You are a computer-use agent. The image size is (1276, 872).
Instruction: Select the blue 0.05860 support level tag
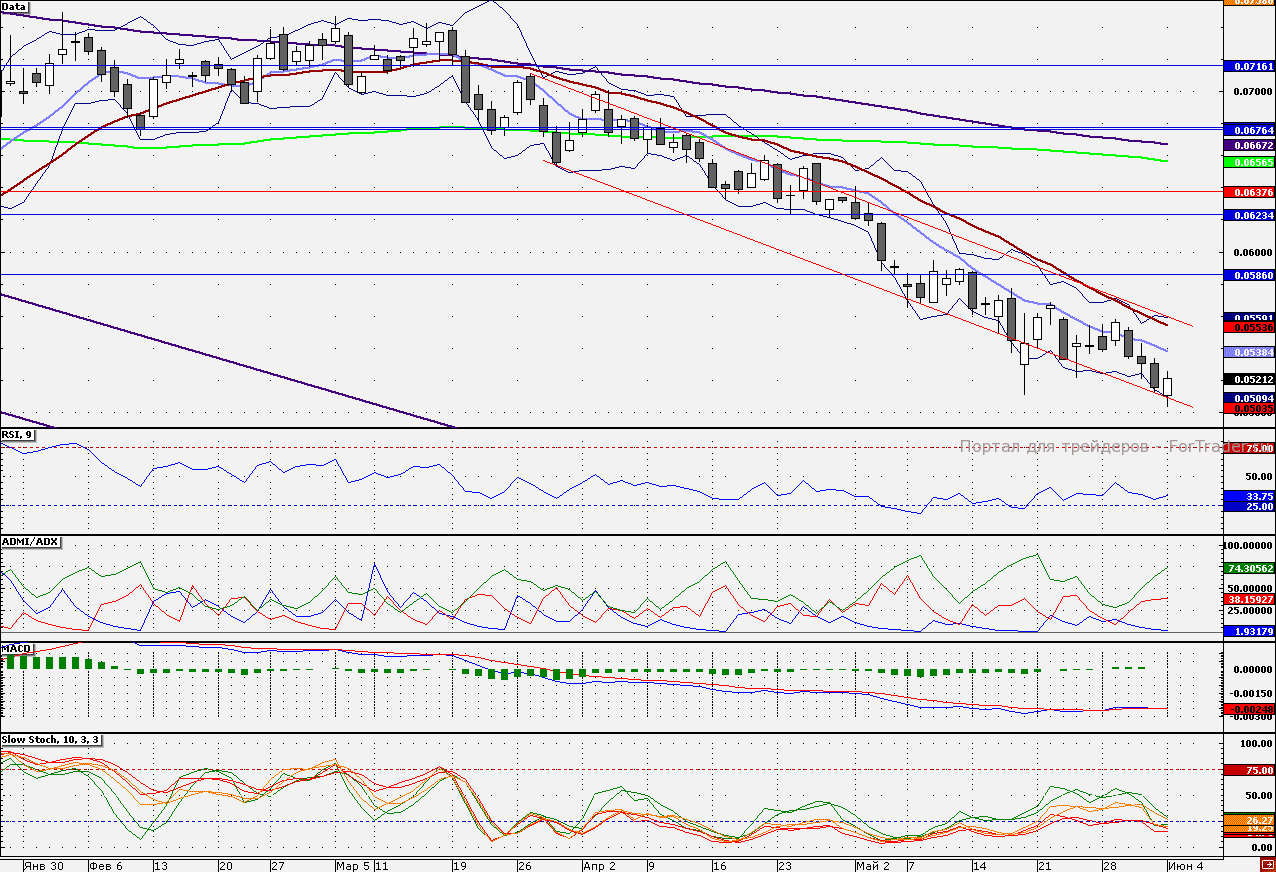(1249, 274)
